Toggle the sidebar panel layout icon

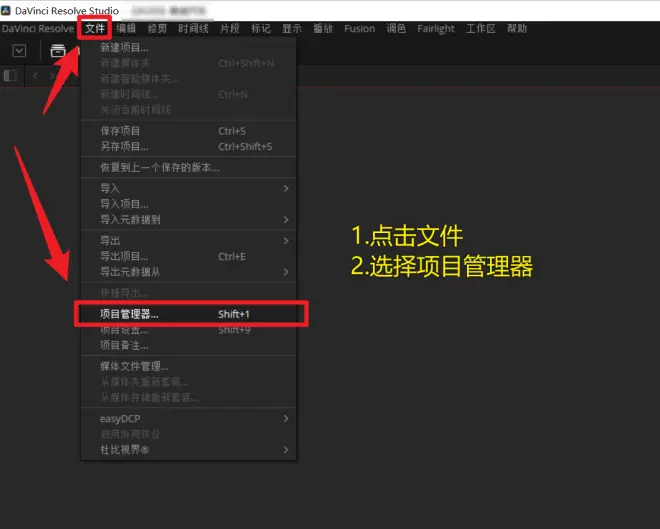point(10,76)
